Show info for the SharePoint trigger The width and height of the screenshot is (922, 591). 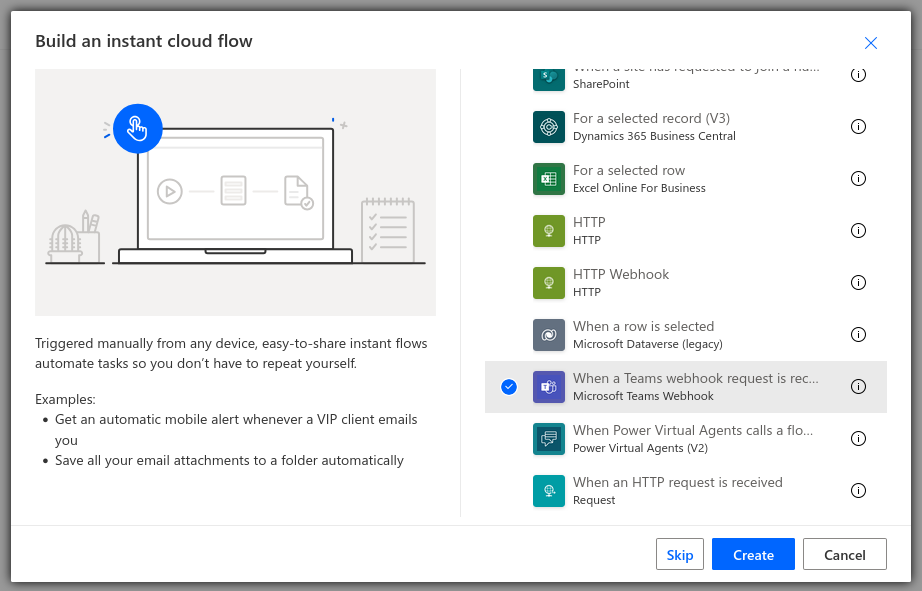[x=858, y=75]
